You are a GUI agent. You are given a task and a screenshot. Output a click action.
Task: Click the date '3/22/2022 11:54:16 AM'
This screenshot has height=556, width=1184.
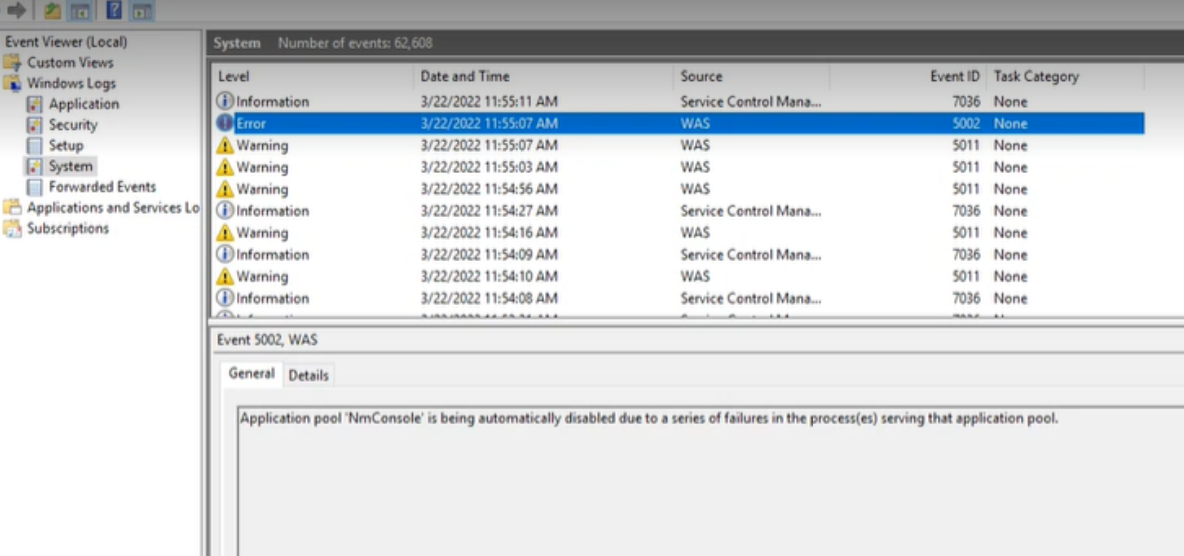(x=489, y=233)
